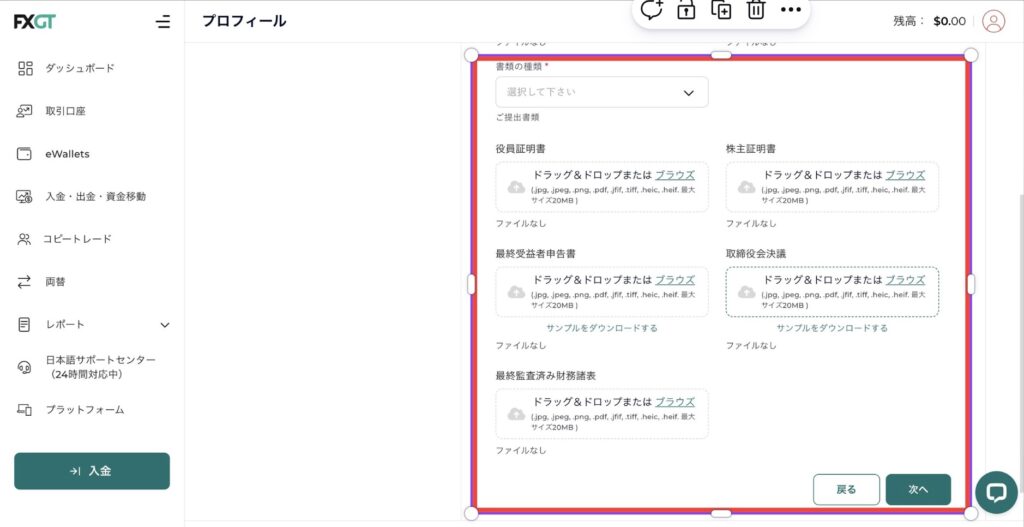The width and height of the screenshot is (1024, 527).
Task: Open the 書類の種類 dropdown
Action: [601, 92]
